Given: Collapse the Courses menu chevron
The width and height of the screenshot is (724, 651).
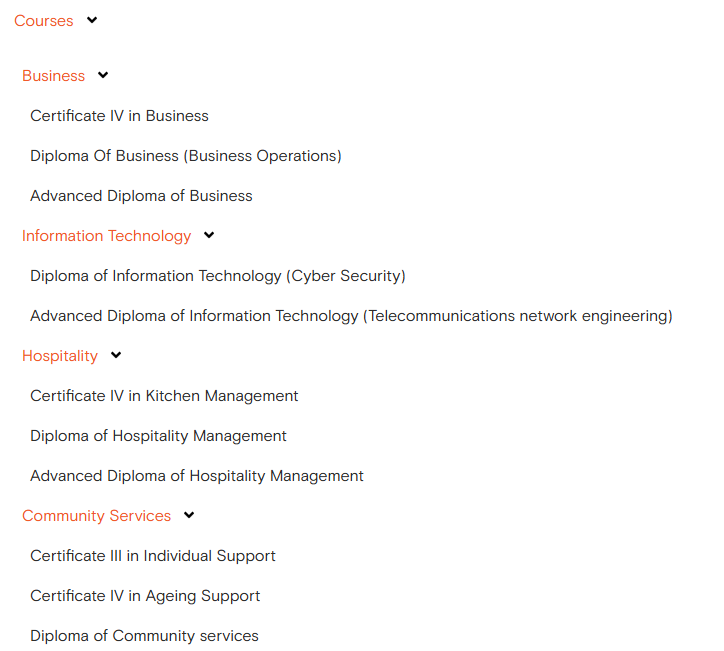Looking at the screenshot, I should (x=92, y=20).
